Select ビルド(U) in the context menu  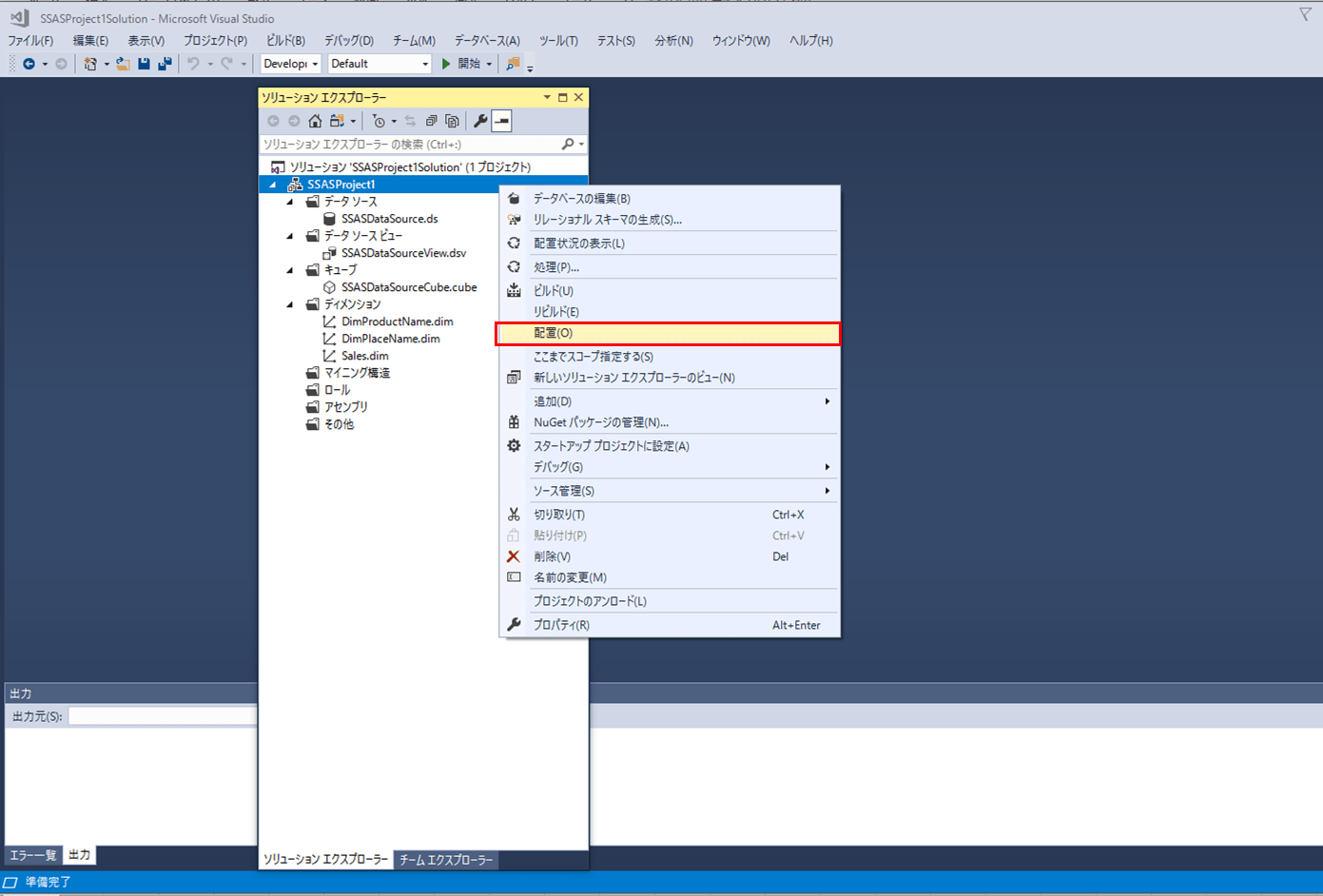click(x=670, y=291)
